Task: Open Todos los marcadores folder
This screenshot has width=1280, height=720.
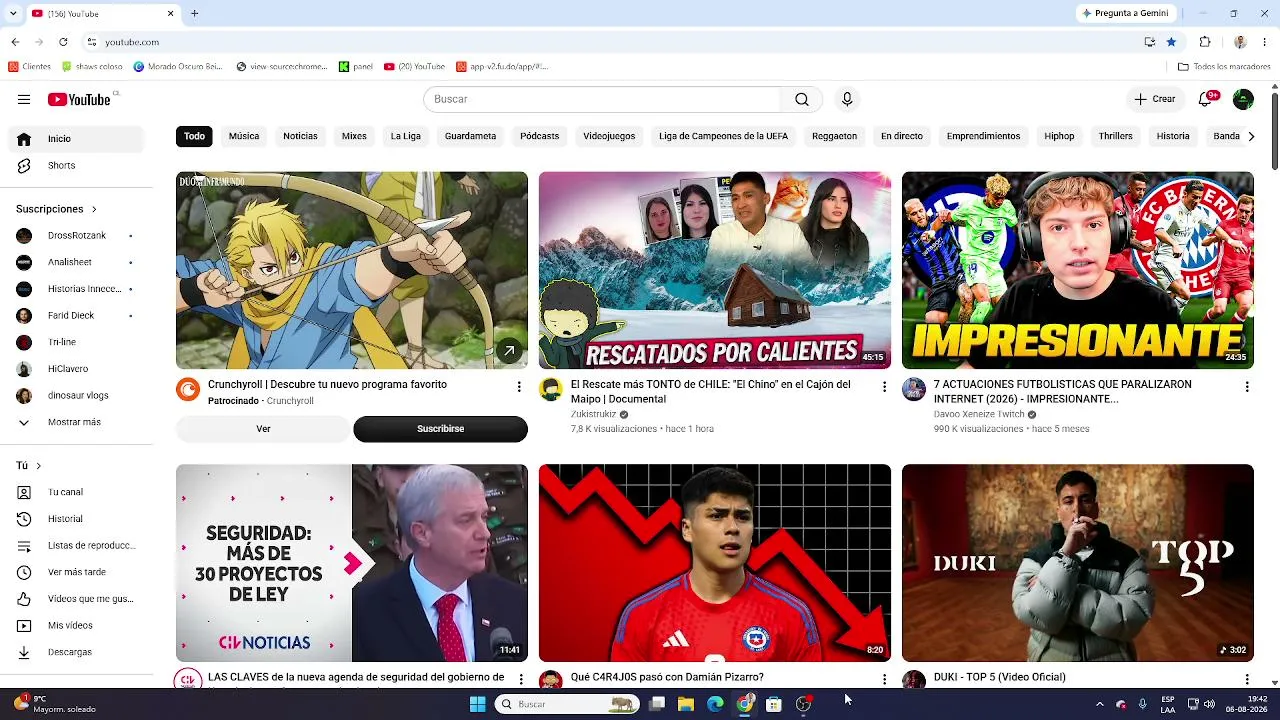Action: (x=1225, y=67)
